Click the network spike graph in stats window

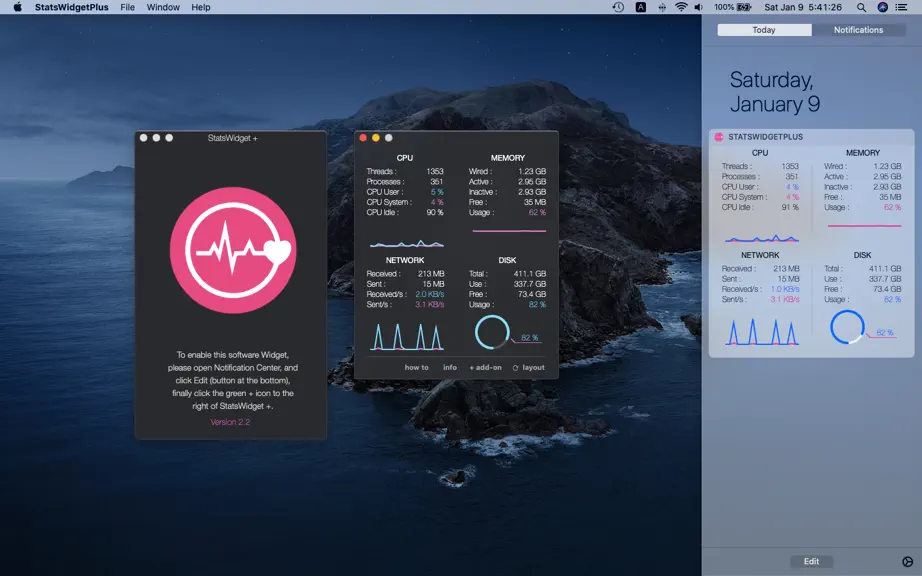coord(406,337)
